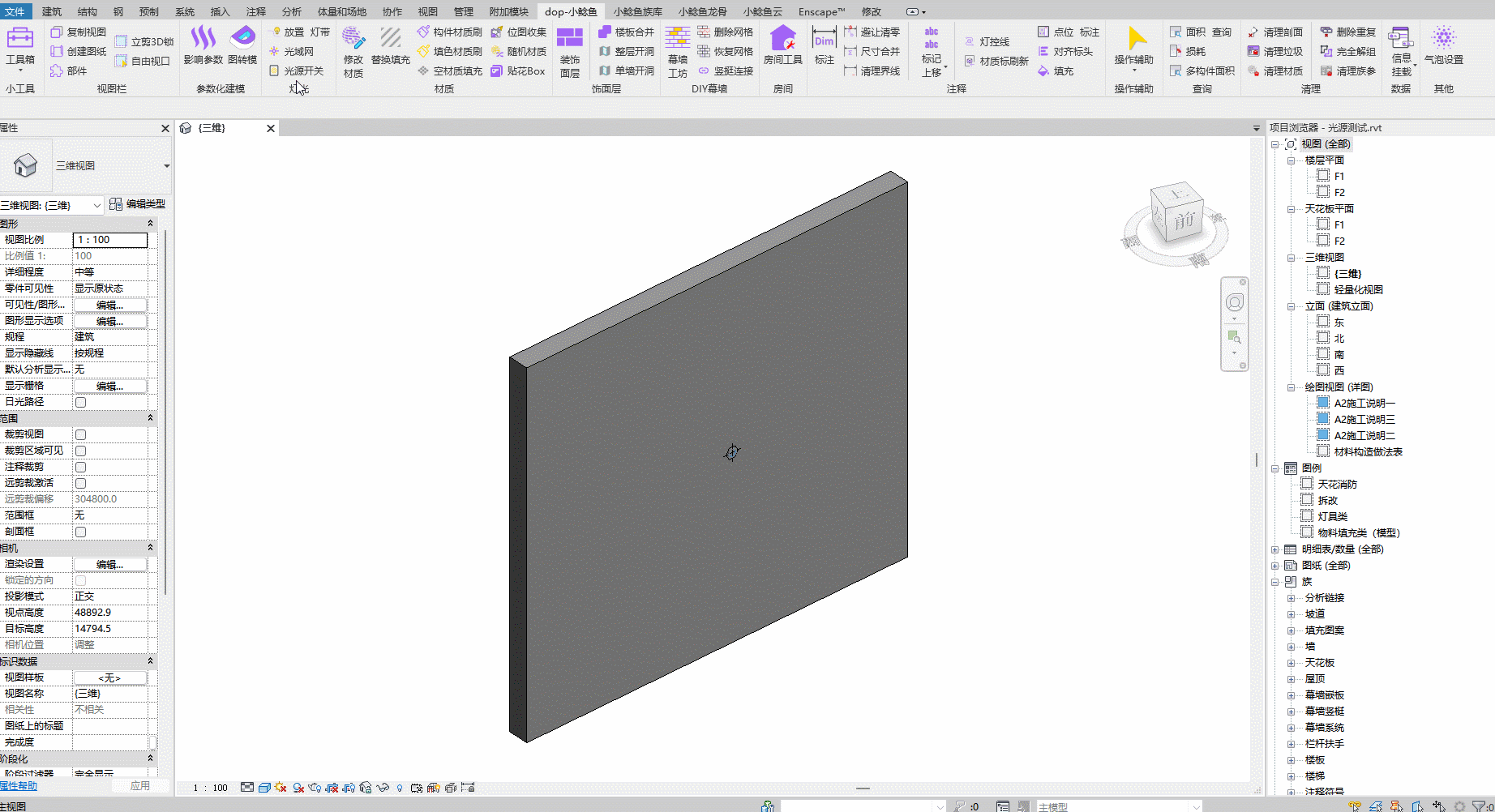Open the 信息挂载 data tool
1495x812 pixels.
pos(1402,53)
